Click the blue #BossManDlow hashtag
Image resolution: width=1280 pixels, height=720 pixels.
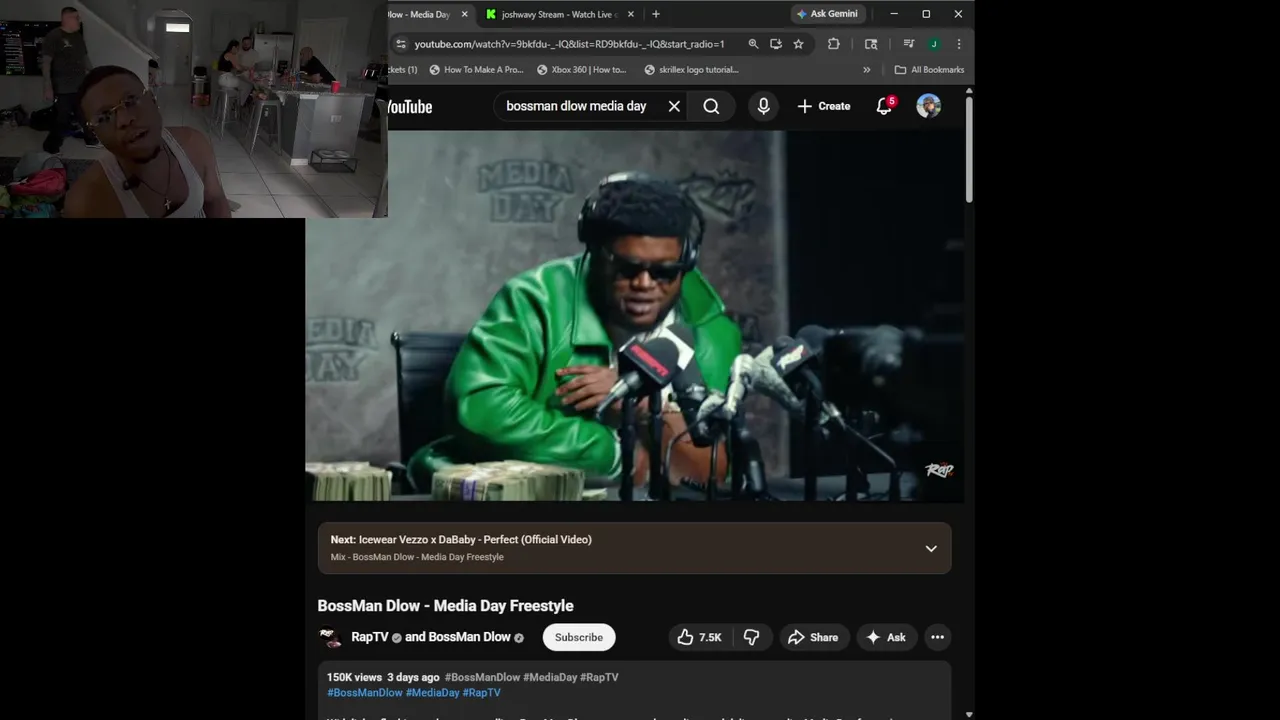tap(365, 692)
